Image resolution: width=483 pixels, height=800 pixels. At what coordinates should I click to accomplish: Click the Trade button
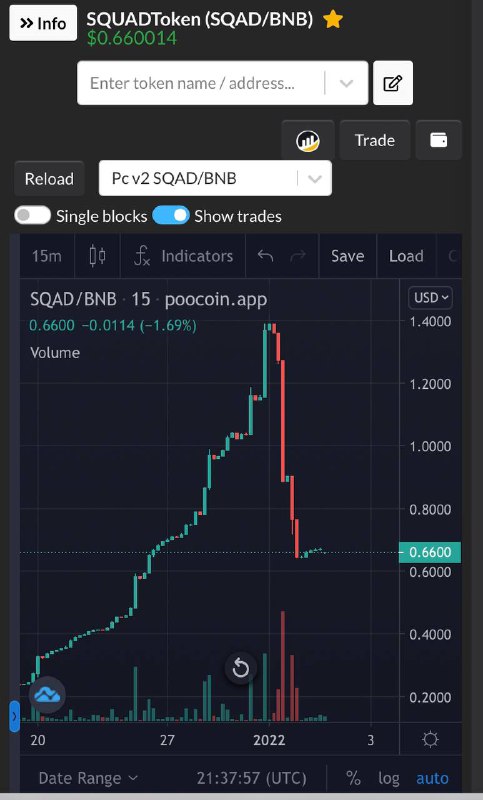coord(375,140)
